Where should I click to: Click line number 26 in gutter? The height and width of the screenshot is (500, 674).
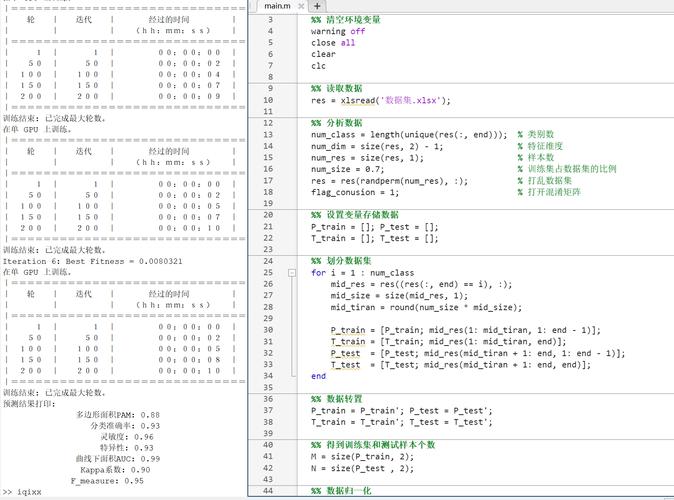(x=268, y=284)
